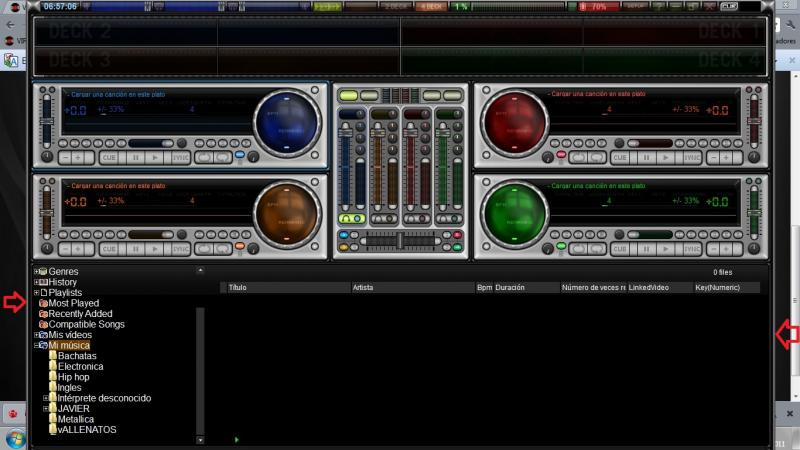Collapse the Mi música folder

click(36, 345)
